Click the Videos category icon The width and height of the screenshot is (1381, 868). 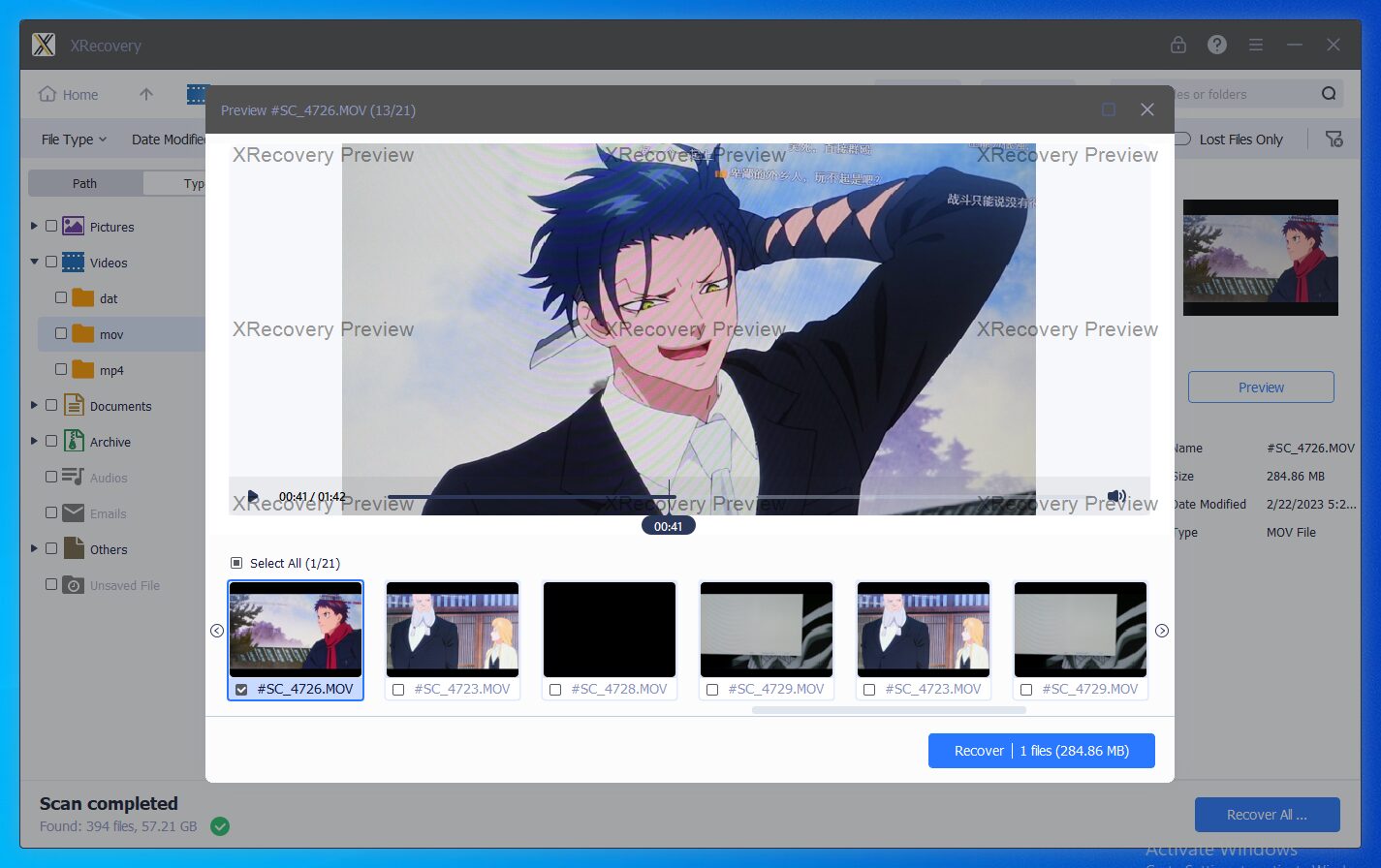click(x=74, y=263)
